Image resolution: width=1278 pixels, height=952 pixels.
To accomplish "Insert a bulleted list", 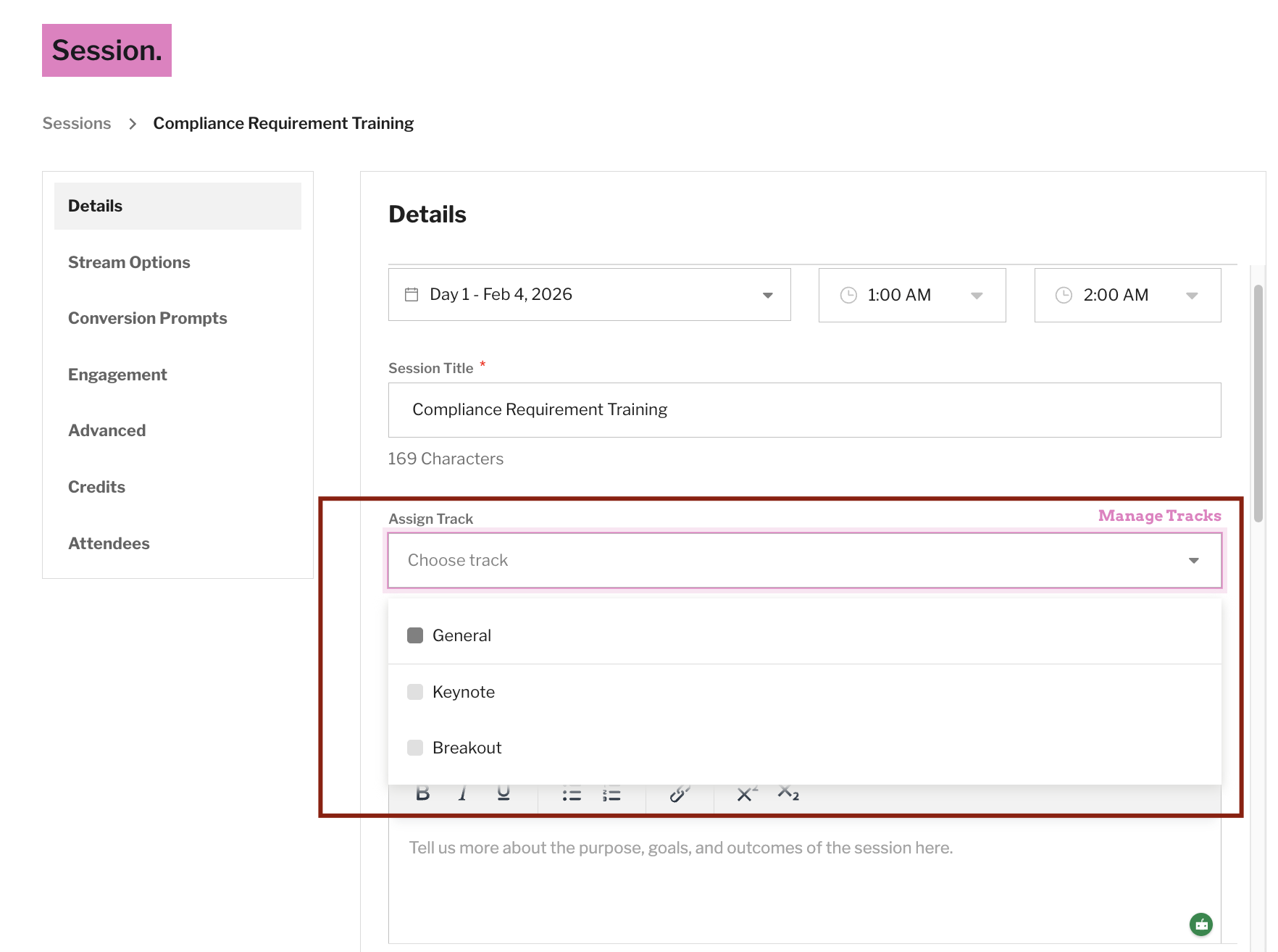I will coord(572,795).
